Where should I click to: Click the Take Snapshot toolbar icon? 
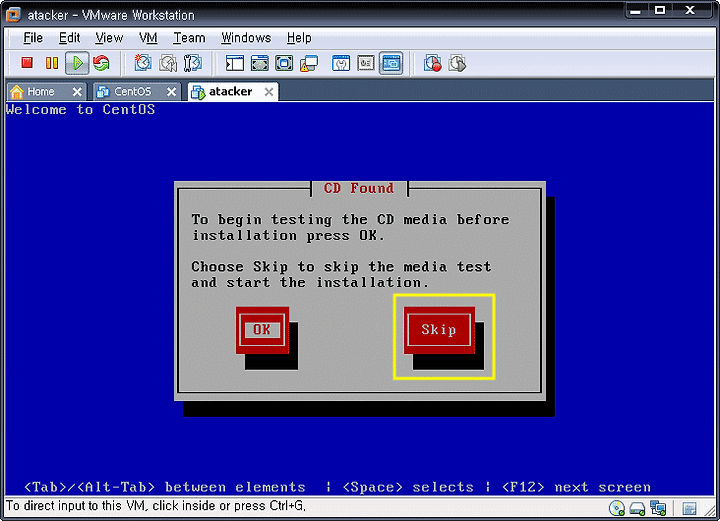(x=143, y=63)
